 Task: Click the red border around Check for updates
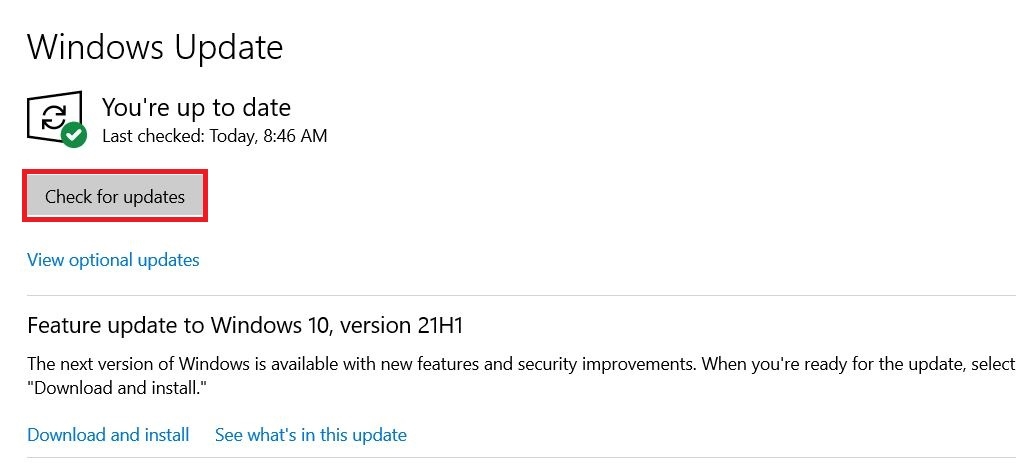tap(115, 174)
